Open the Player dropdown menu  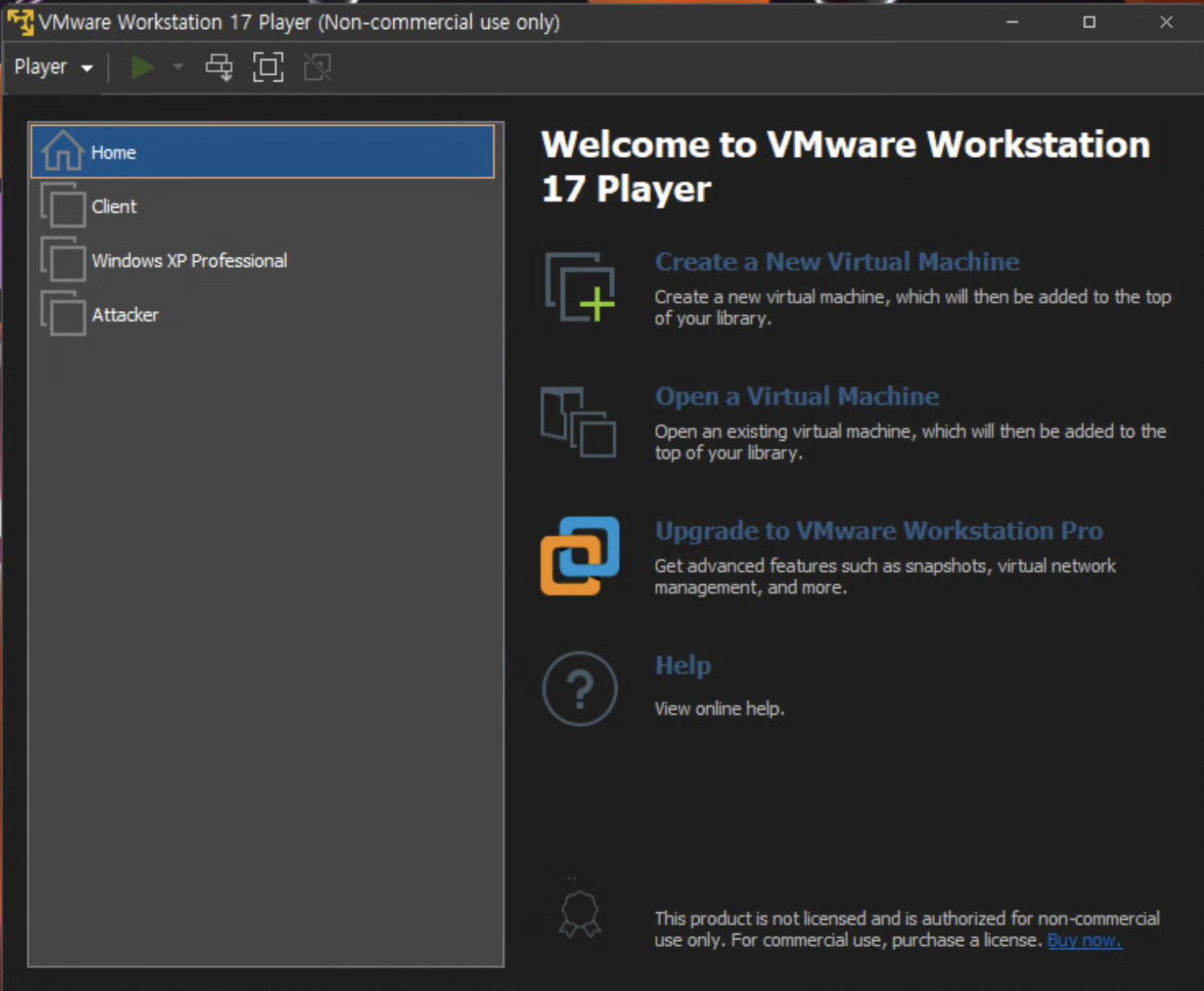click(x=53, y=67)
